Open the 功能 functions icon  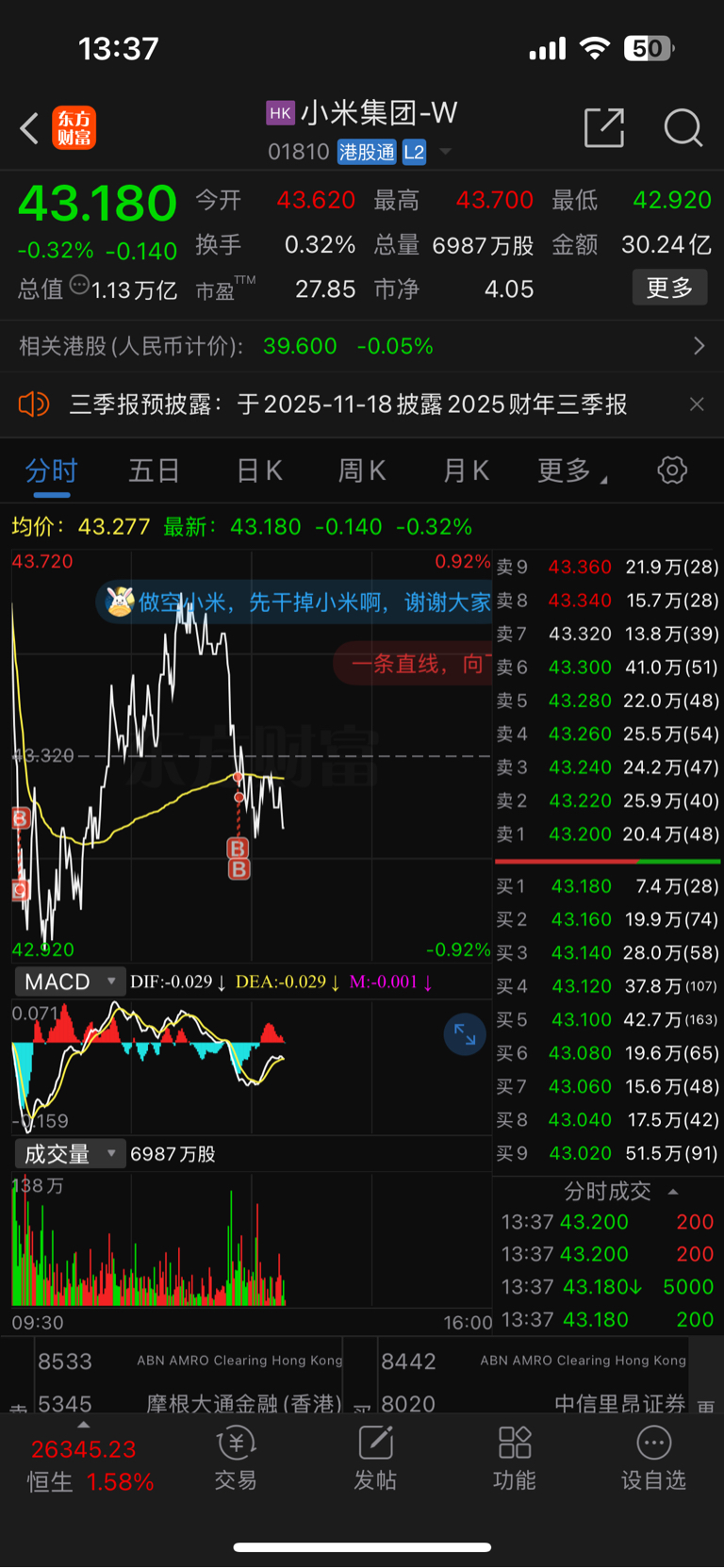[515, 1458]
